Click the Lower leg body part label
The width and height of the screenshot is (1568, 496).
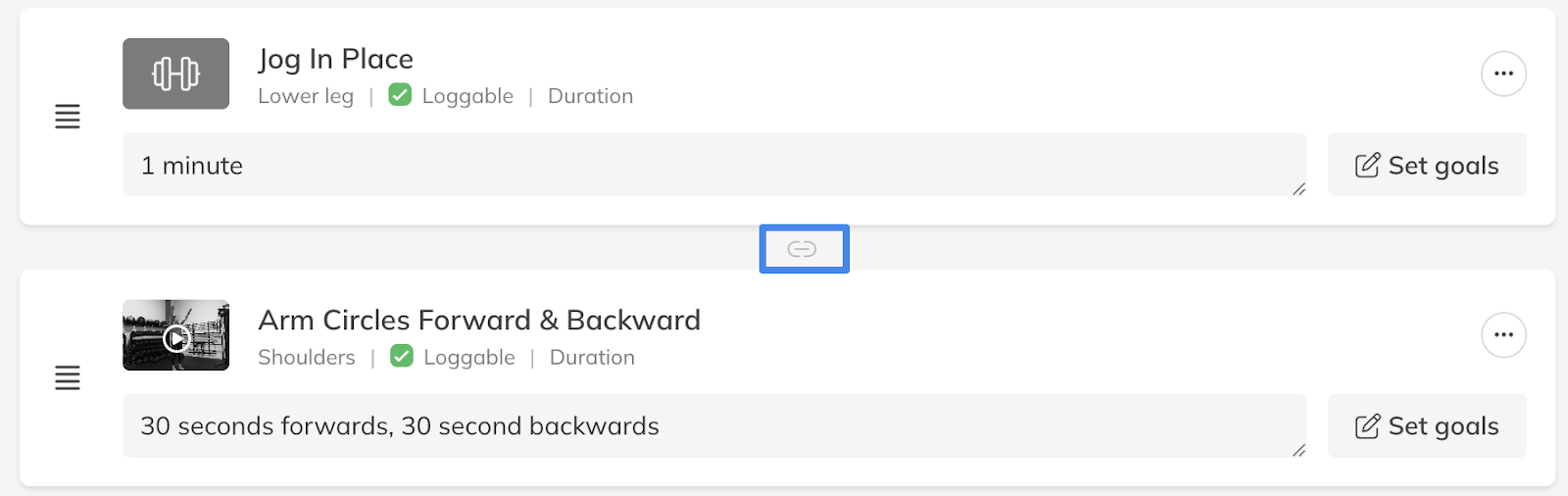click(306, 96)
